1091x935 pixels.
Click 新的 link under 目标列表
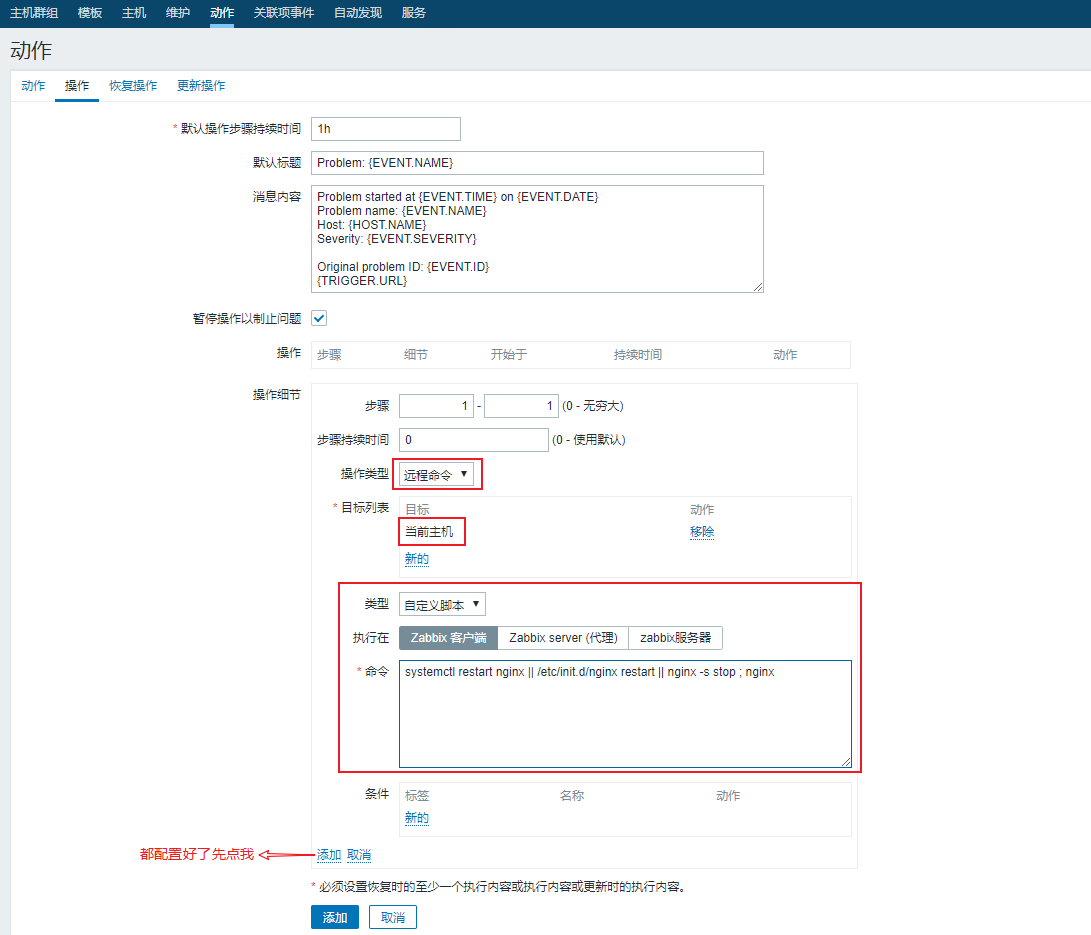point(417,559)
